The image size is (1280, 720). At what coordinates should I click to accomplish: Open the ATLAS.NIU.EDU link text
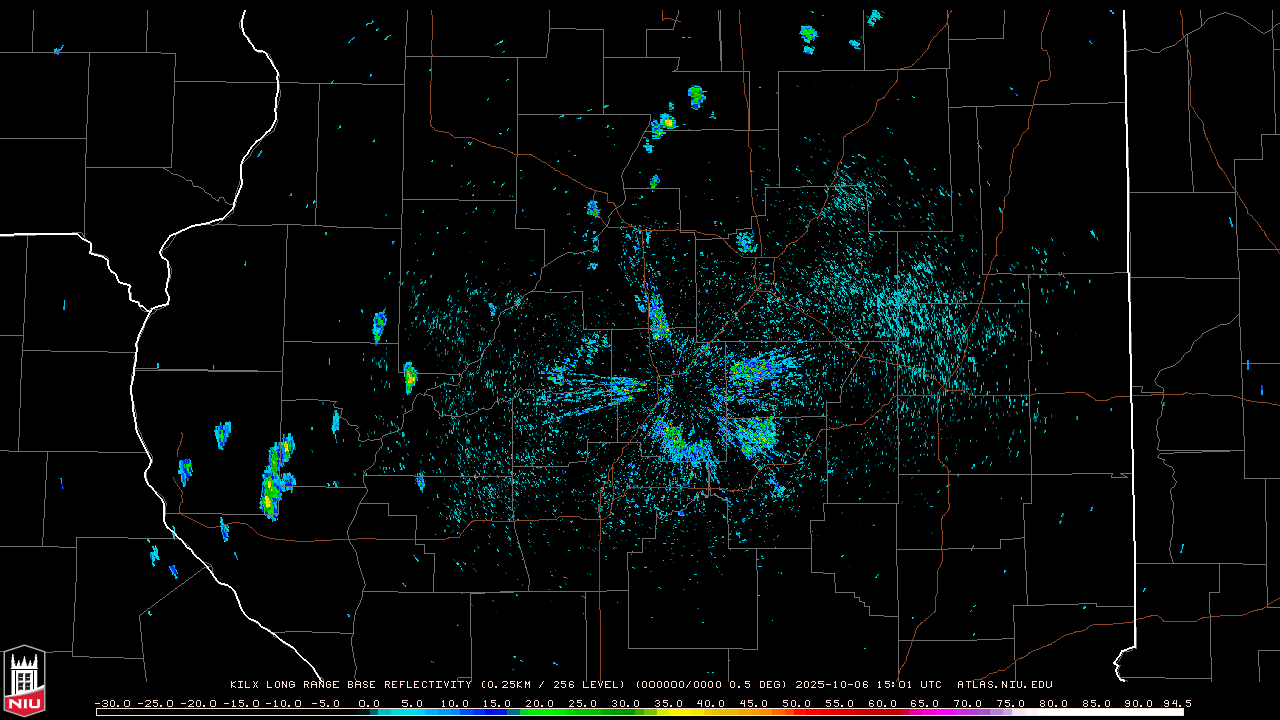tap(1004, 685)
